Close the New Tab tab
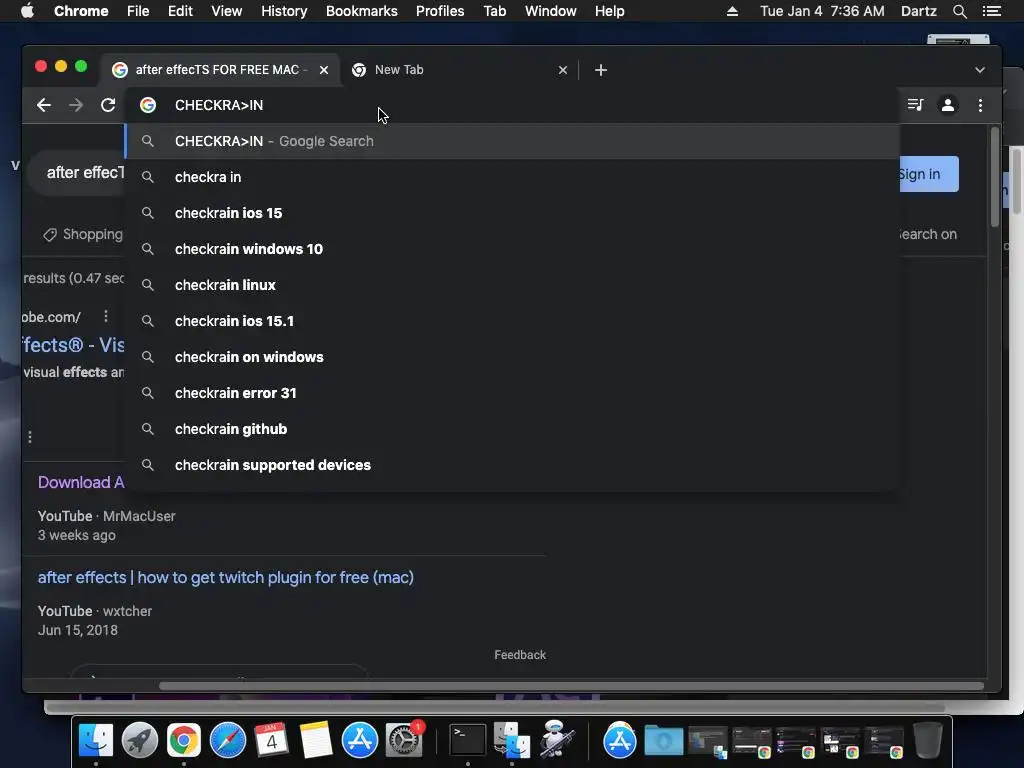Image resolution: width=1024 pixels, height=768 pixels. coord(563,70)
